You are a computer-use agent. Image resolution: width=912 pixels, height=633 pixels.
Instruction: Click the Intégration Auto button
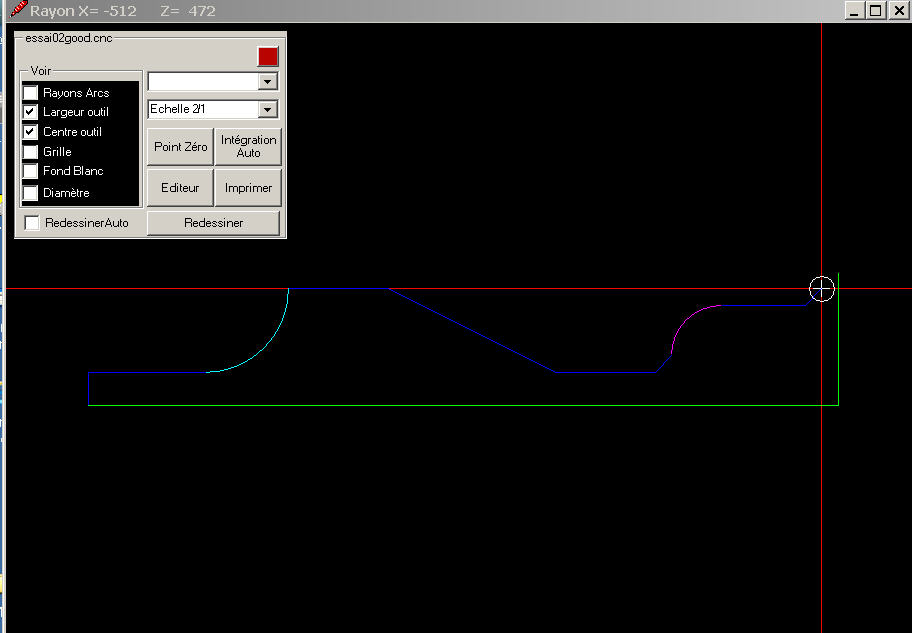point(248,147)
